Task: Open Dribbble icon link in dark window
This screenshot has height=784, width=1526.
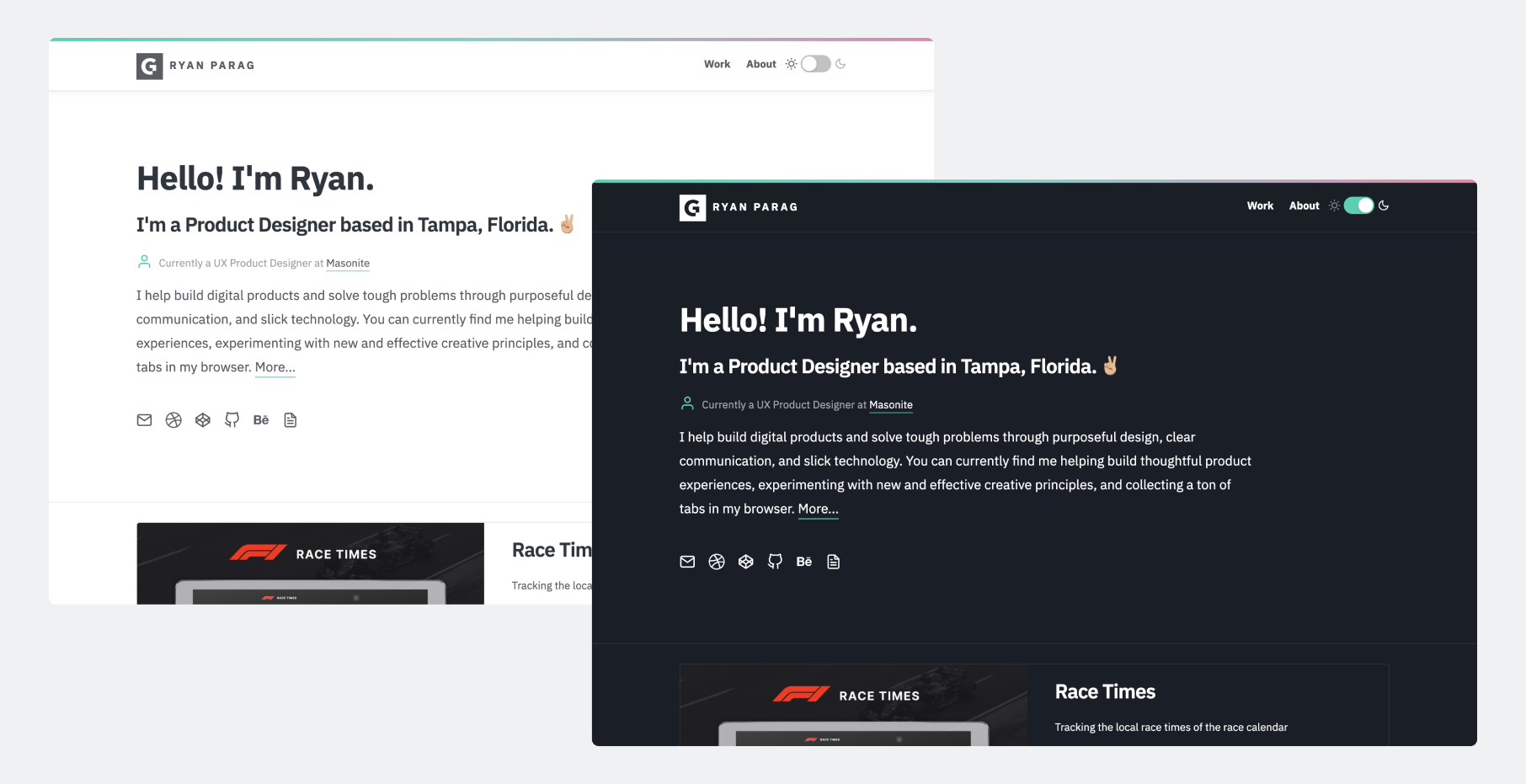Action: (717, 562)
